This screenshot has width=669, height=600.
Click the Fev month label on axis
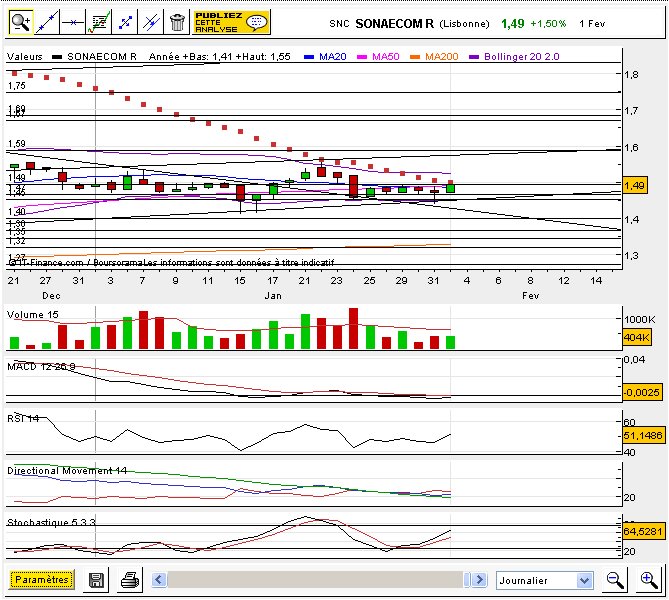tap(531, 296)
